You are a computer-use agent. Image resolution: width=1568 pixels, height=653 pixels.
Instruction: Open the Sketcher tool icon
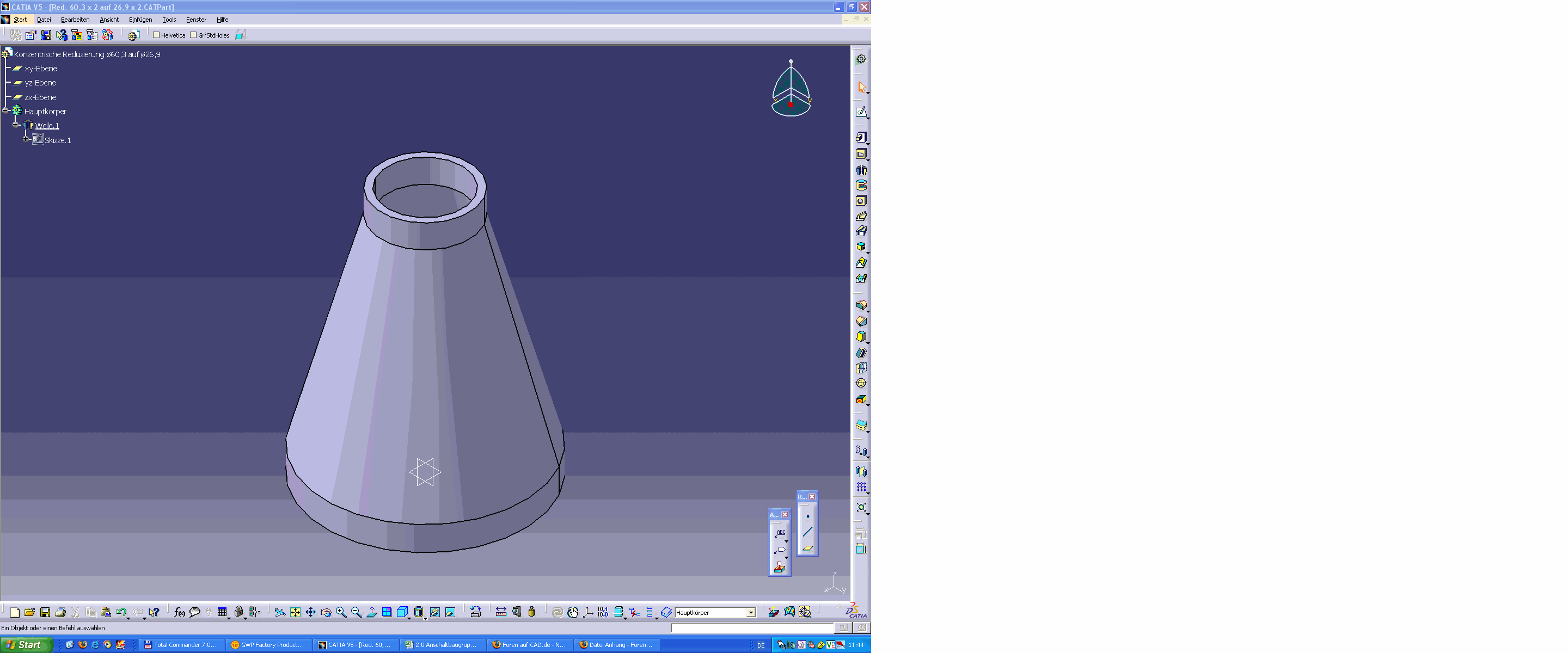point(861,112)
